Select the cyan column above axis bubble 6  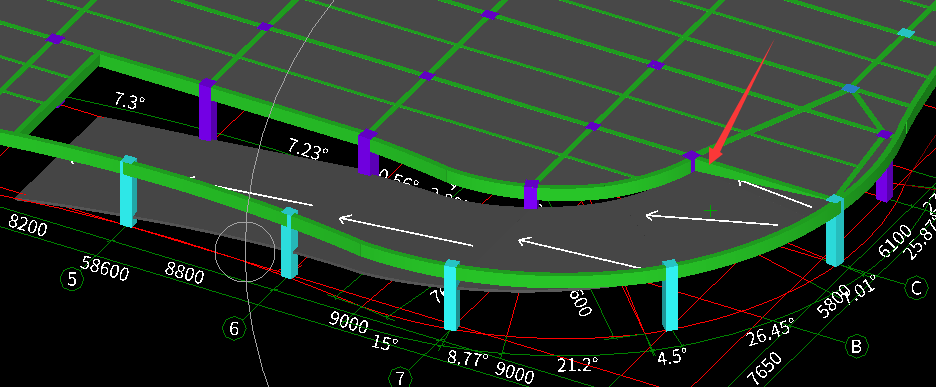click(x=289, y=243)
